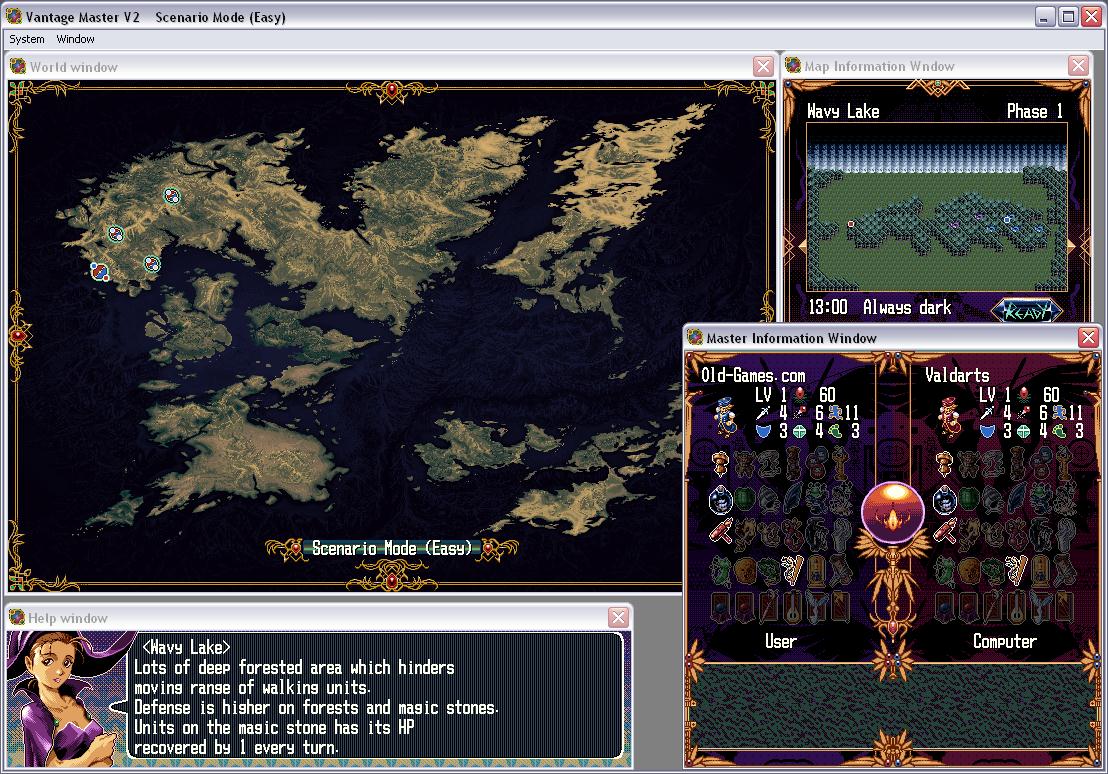Click the 'User' label under Old-Games.com
The width and height of the screenshot is (1108, 774).
(x=781, y=641)
